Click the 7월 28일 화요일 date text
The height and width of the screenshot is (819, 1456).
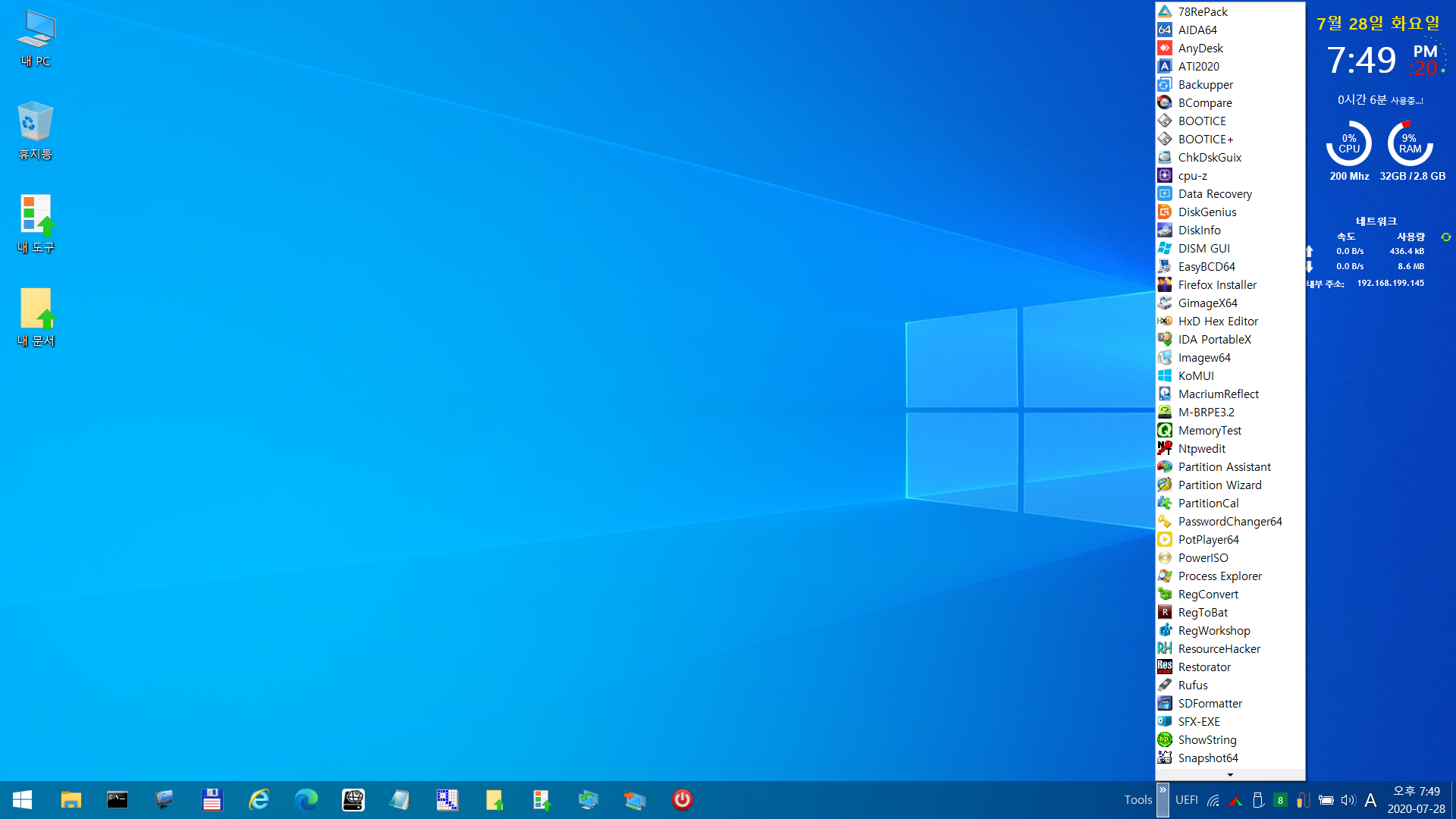point(1378,24)
